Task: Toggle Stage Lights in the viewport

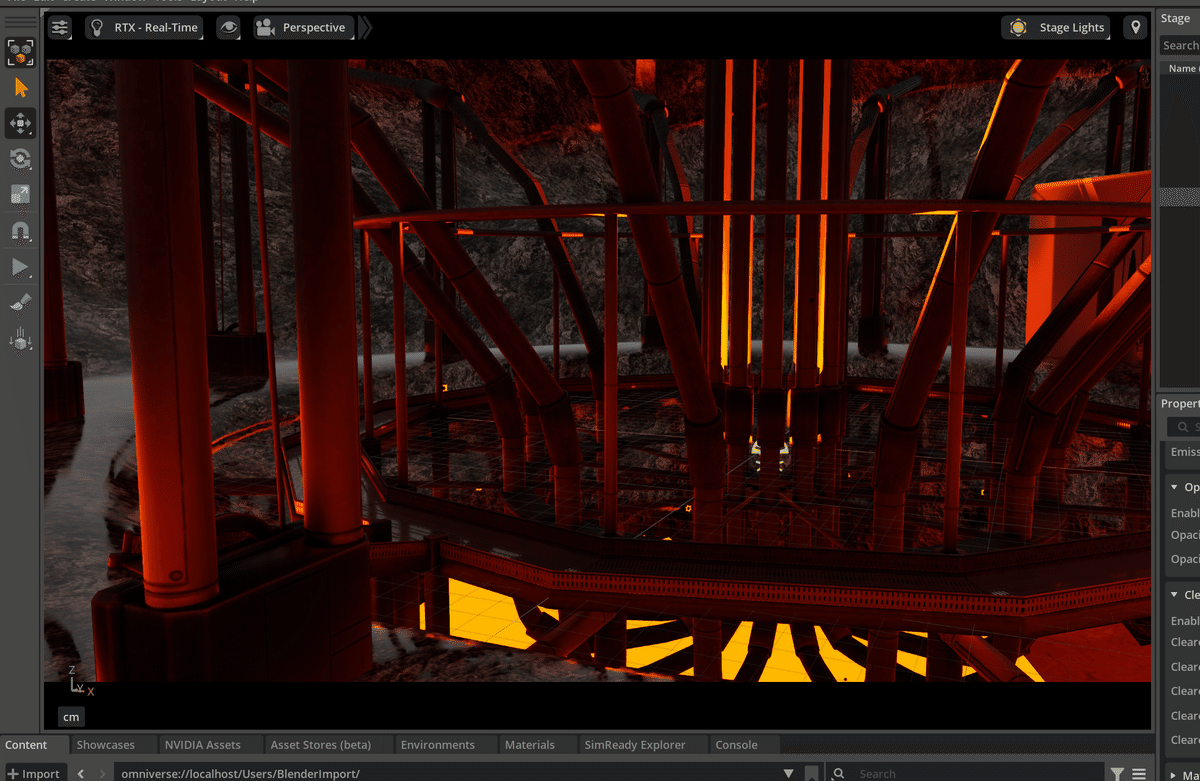Action: tap(1055, 27)
